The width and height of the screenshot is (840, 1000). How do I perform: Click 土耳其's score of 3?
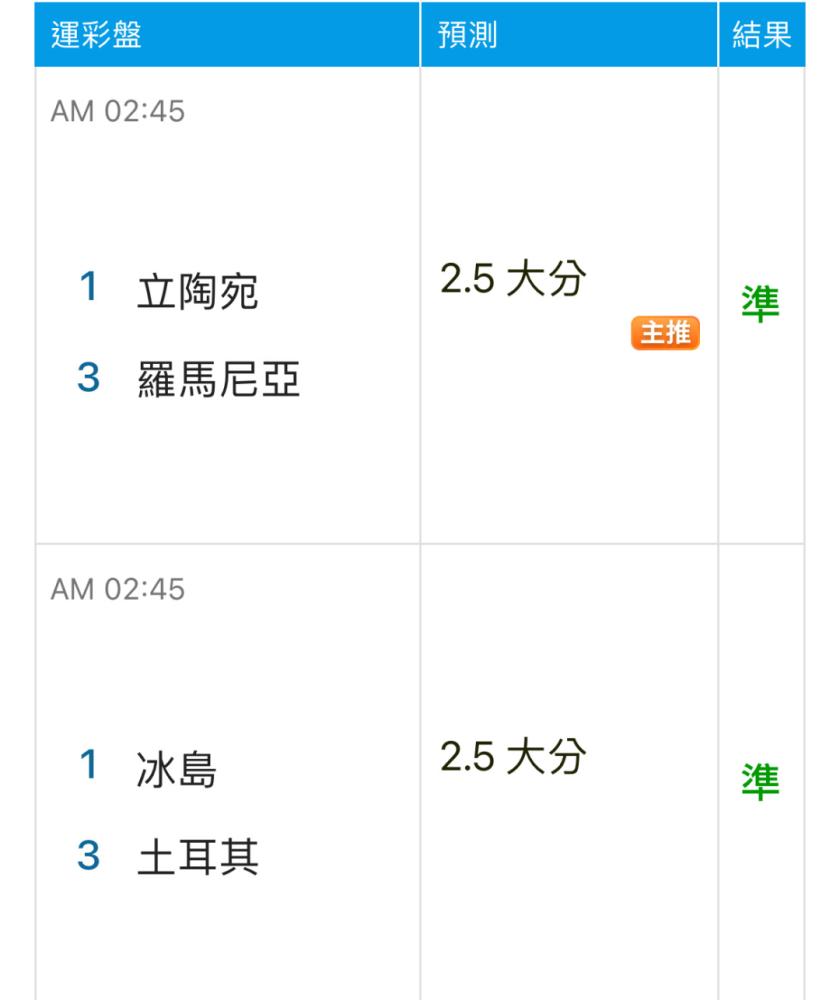pyautogui.click(x=89, y=855)
